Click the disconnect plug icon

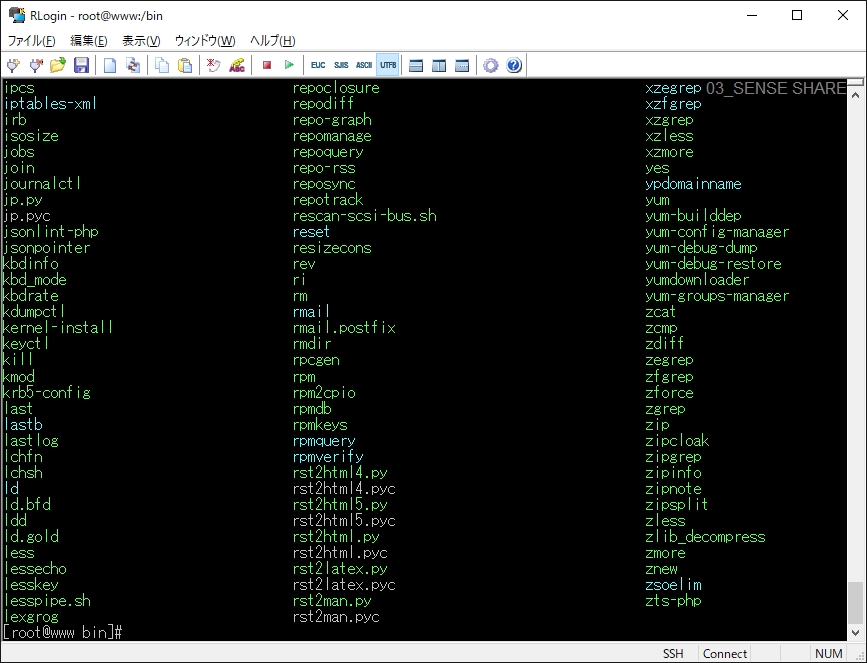click(36, 65)
